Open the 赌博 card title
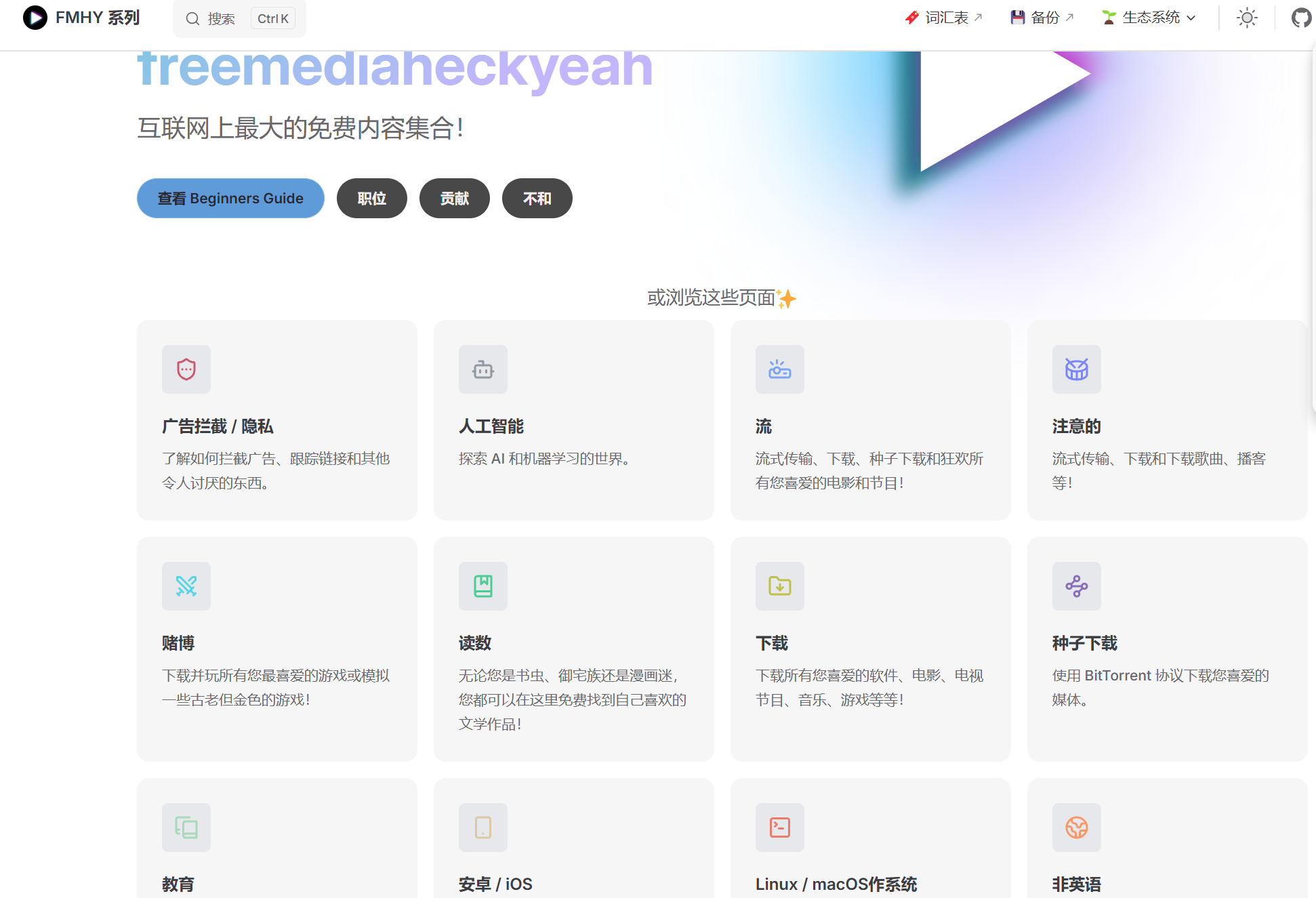 178,643
